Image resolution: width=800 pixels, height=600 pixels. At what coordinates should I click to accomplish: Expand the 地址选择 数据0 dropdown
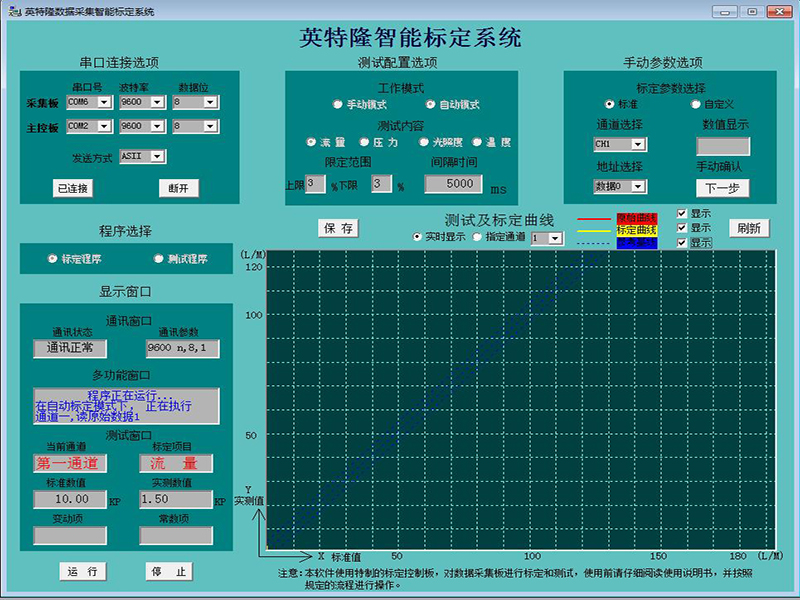[x=639, y=186]
